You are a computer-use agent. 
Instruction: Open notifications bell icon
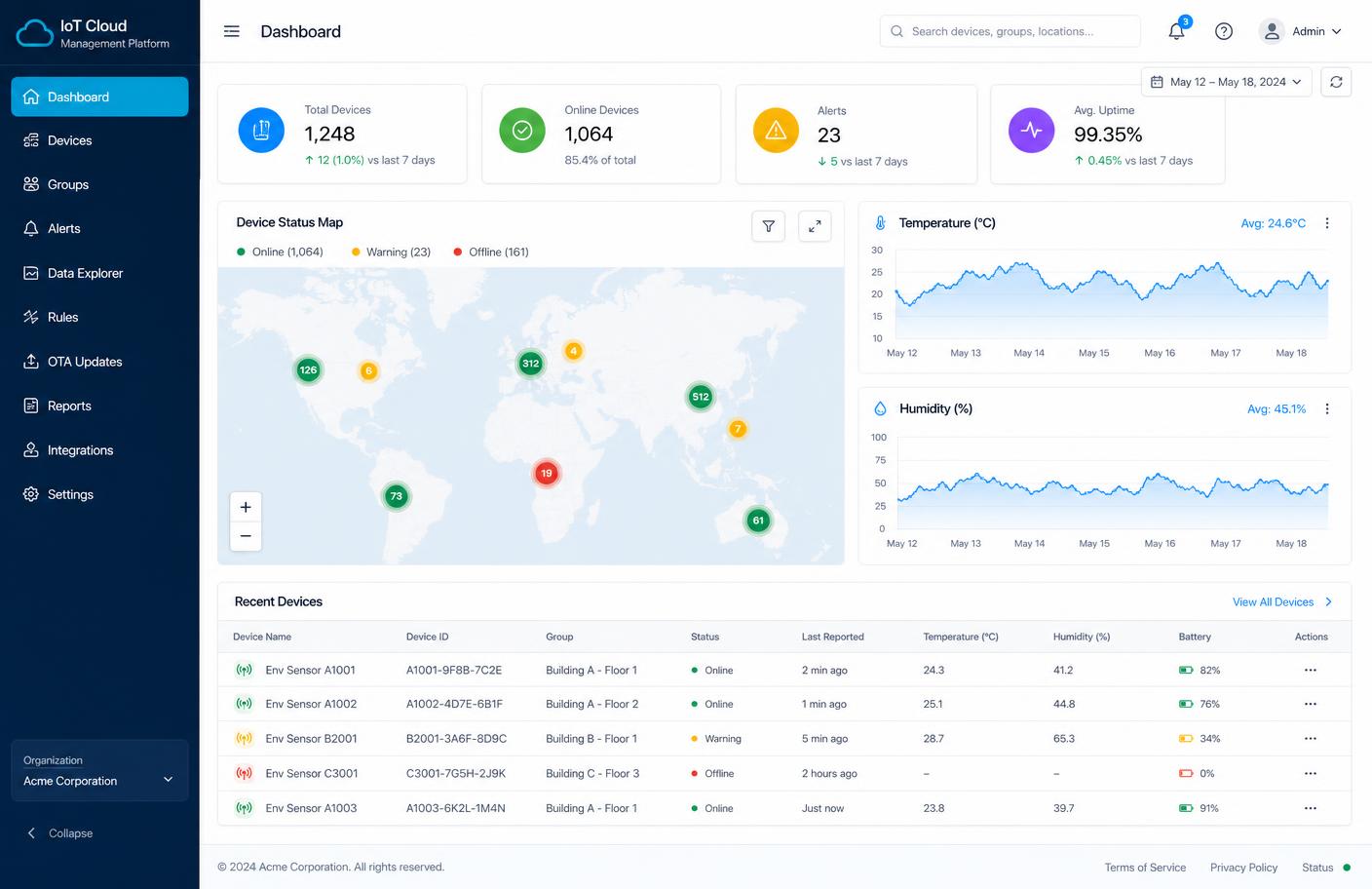[x=1177, y=31]
